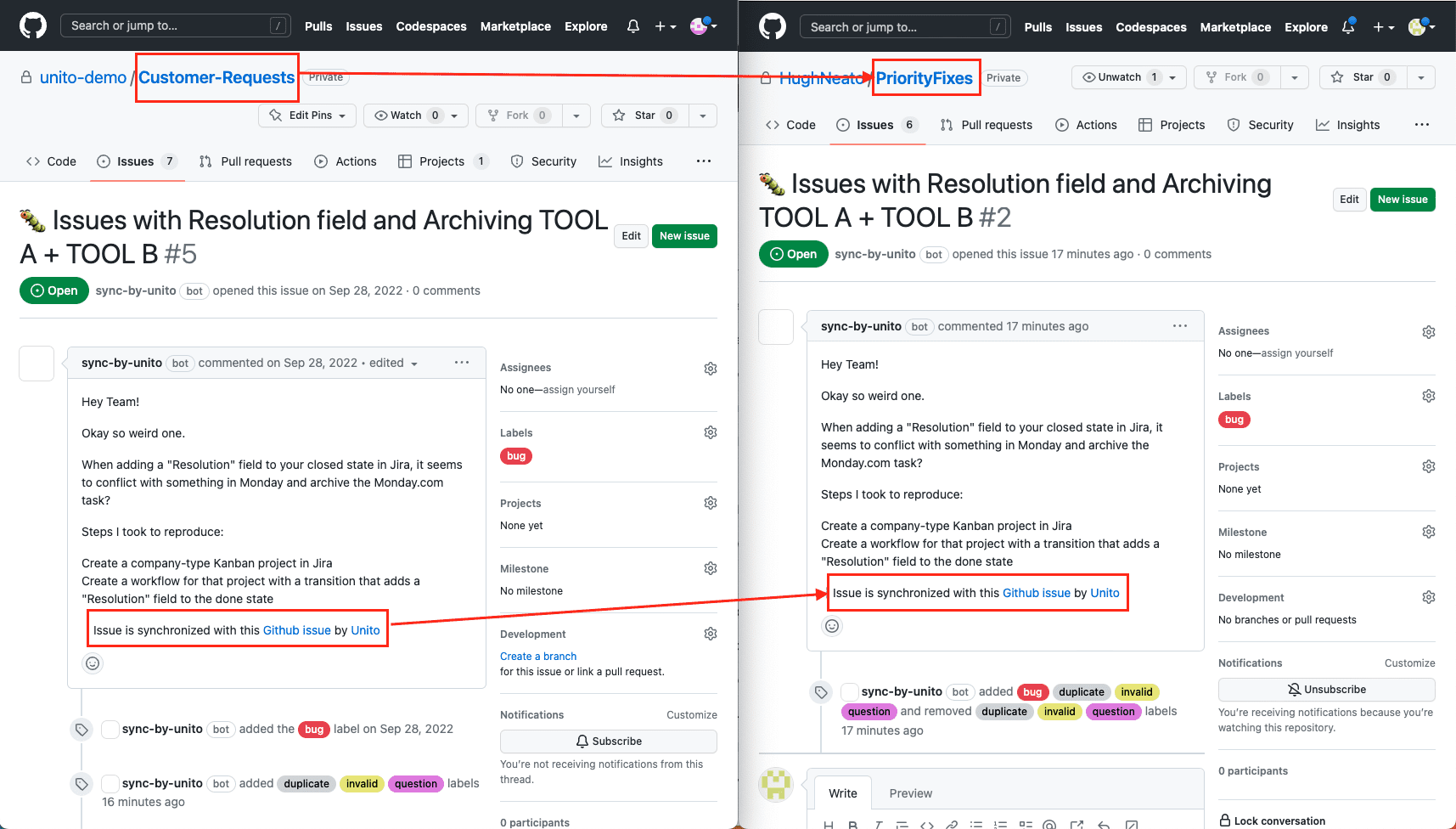Open the Create a branch link
The height and width of the screenshot is (829, 1456).
537,656
